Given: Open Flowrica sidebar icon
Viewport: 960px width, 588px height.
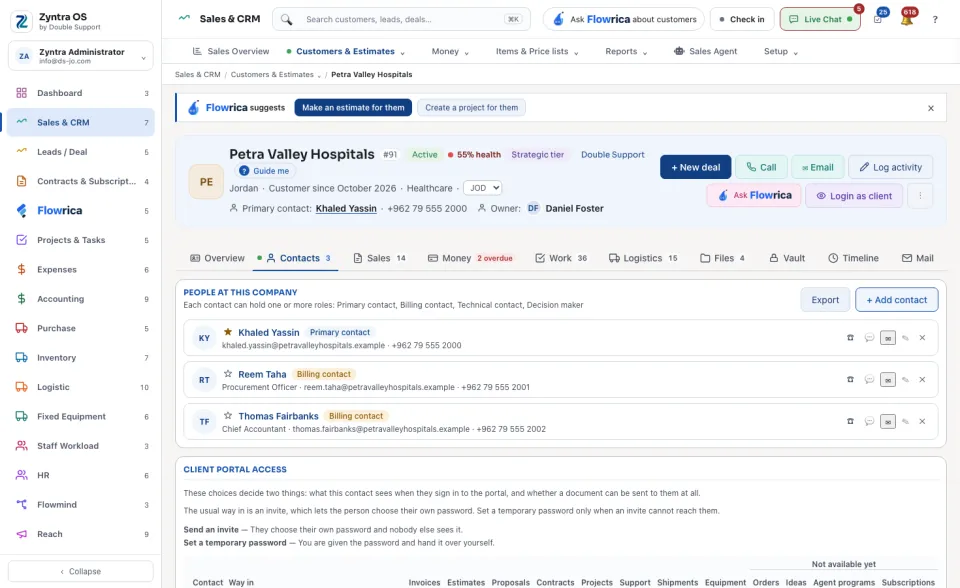Looking at the screenshot, I should pos(21,211).
